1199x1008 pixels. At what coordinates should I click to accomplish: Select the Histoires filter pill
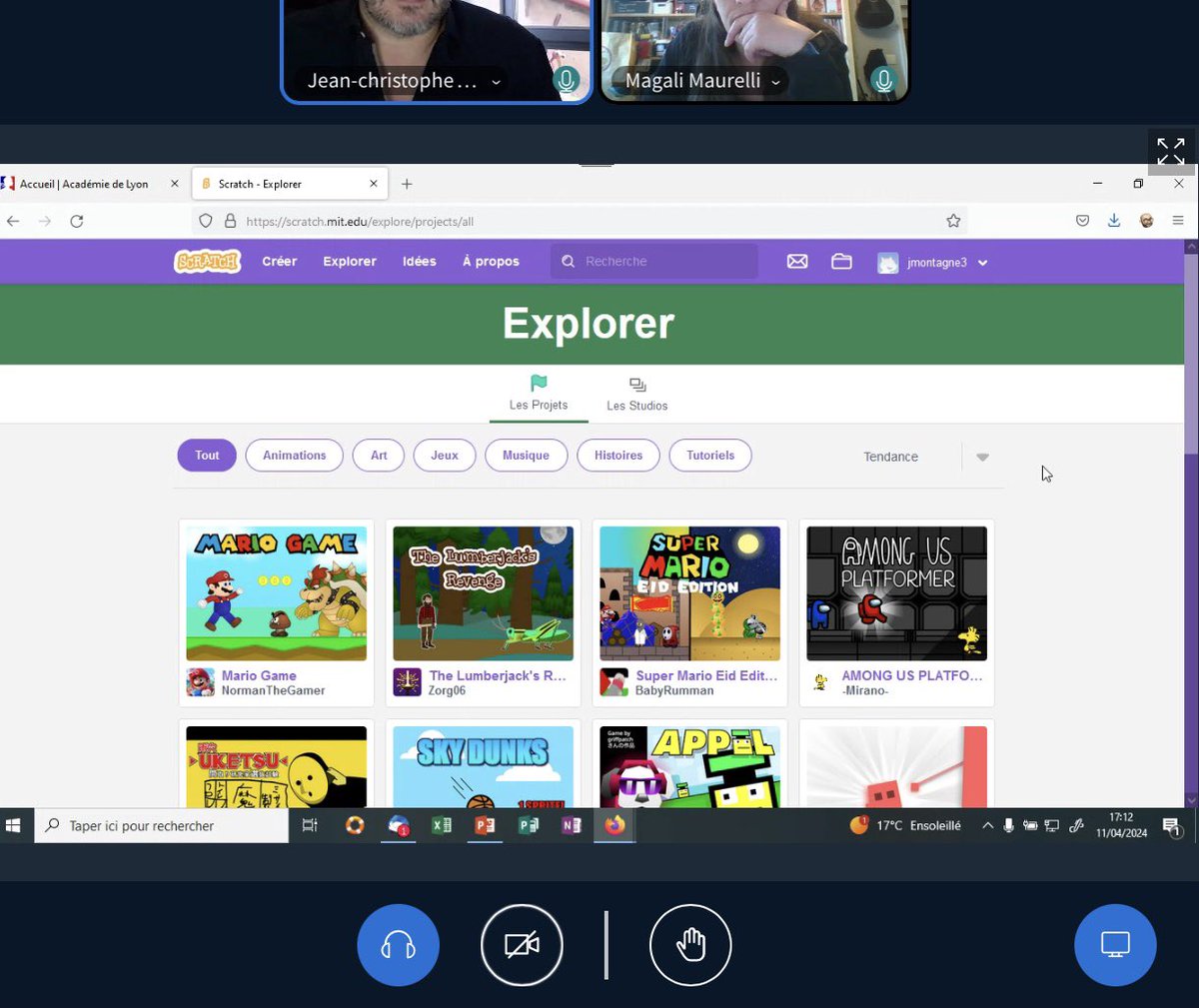click(618, 456)
